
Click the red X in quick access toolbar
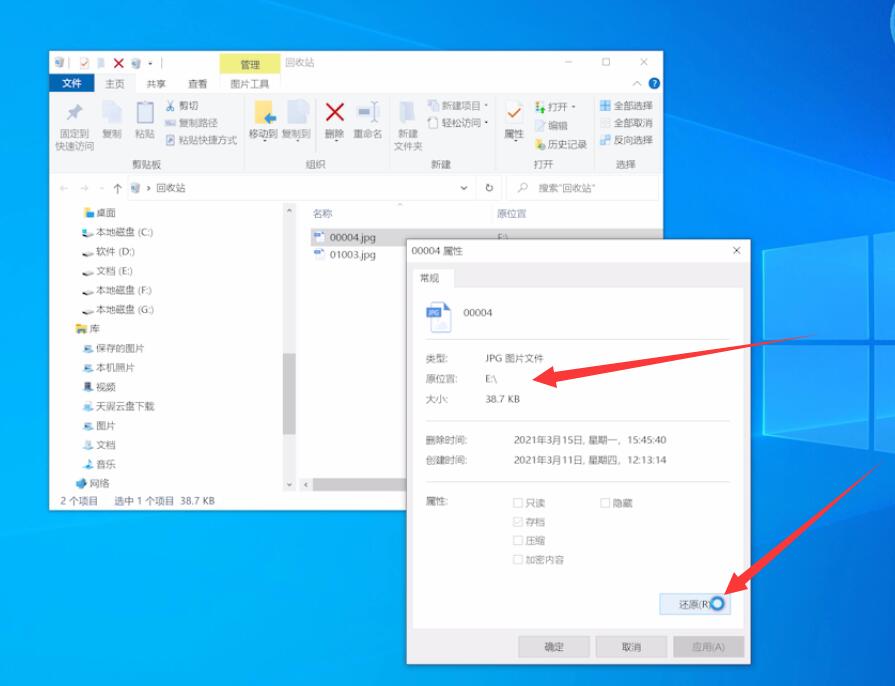tap(119, 63)
